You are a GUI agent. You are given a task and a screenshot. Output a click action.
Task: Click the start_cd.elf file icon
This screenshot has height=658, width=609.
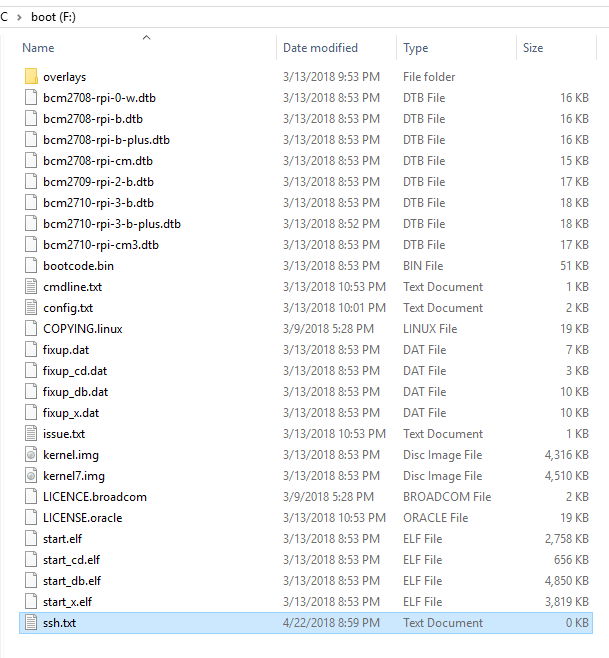(31, 559)
